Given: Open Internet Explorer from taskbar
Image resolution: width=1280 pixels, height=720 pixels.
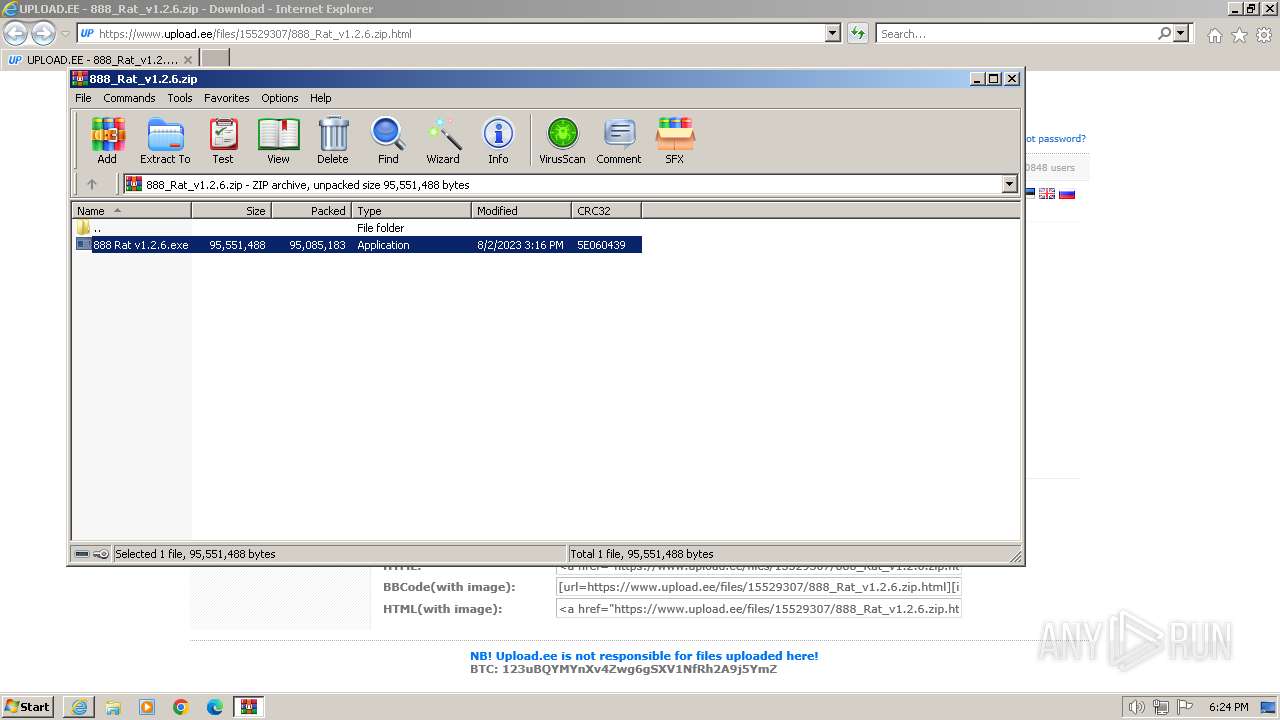Looking at the screenshot, I should 79,707.
